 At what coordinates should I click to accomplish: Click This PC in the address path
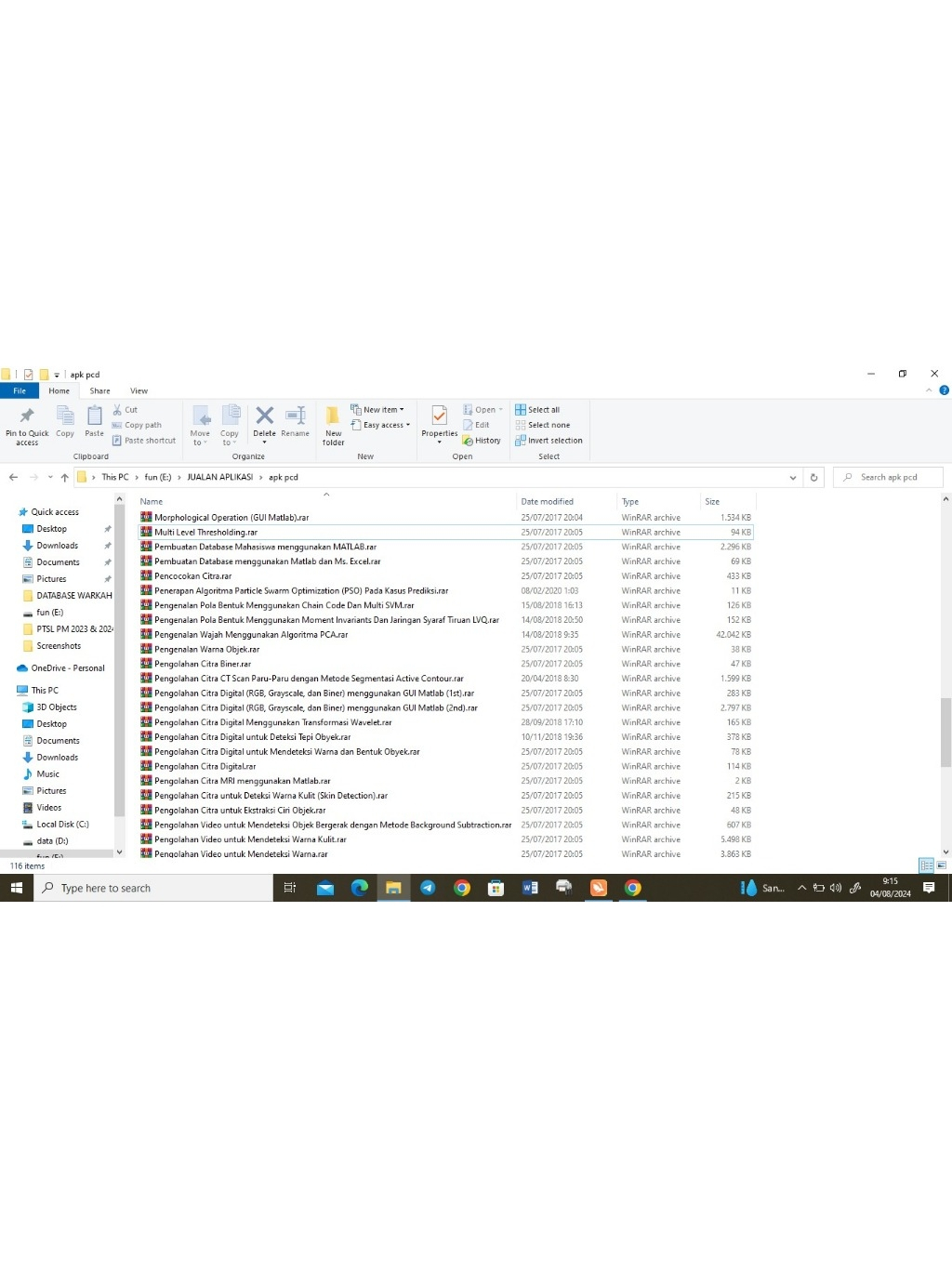coord(115,477)
